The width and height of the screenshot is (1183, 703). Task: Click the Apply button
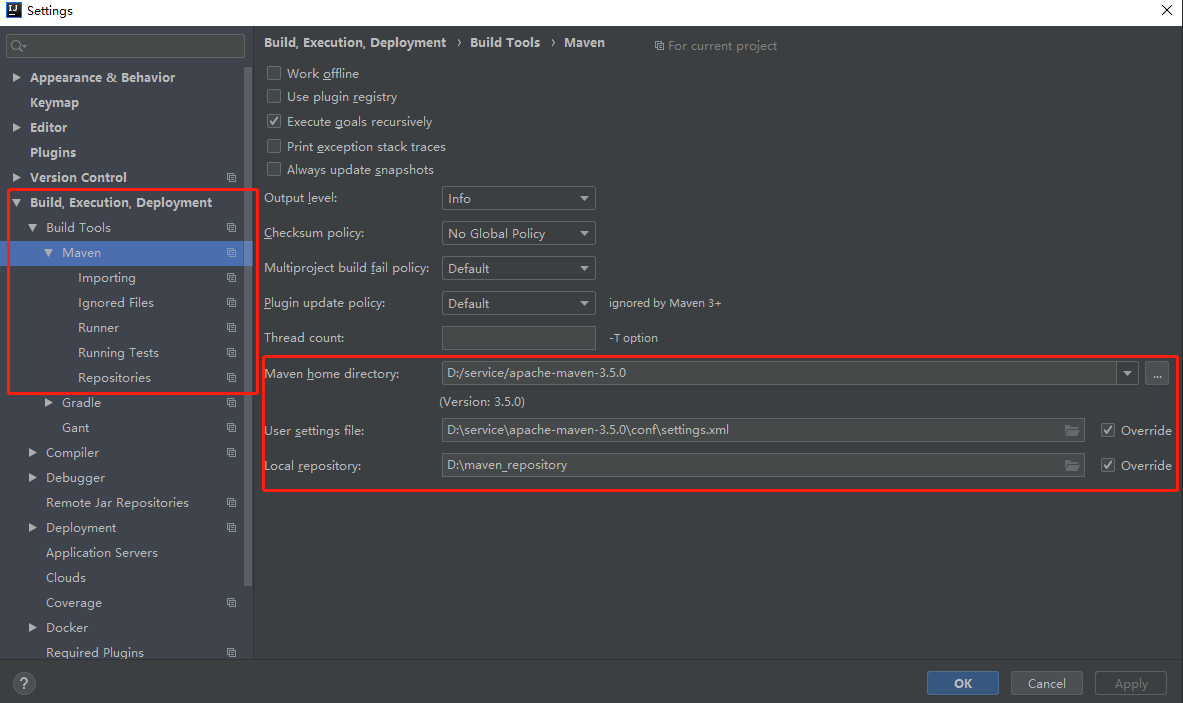tap(1131, 683)
